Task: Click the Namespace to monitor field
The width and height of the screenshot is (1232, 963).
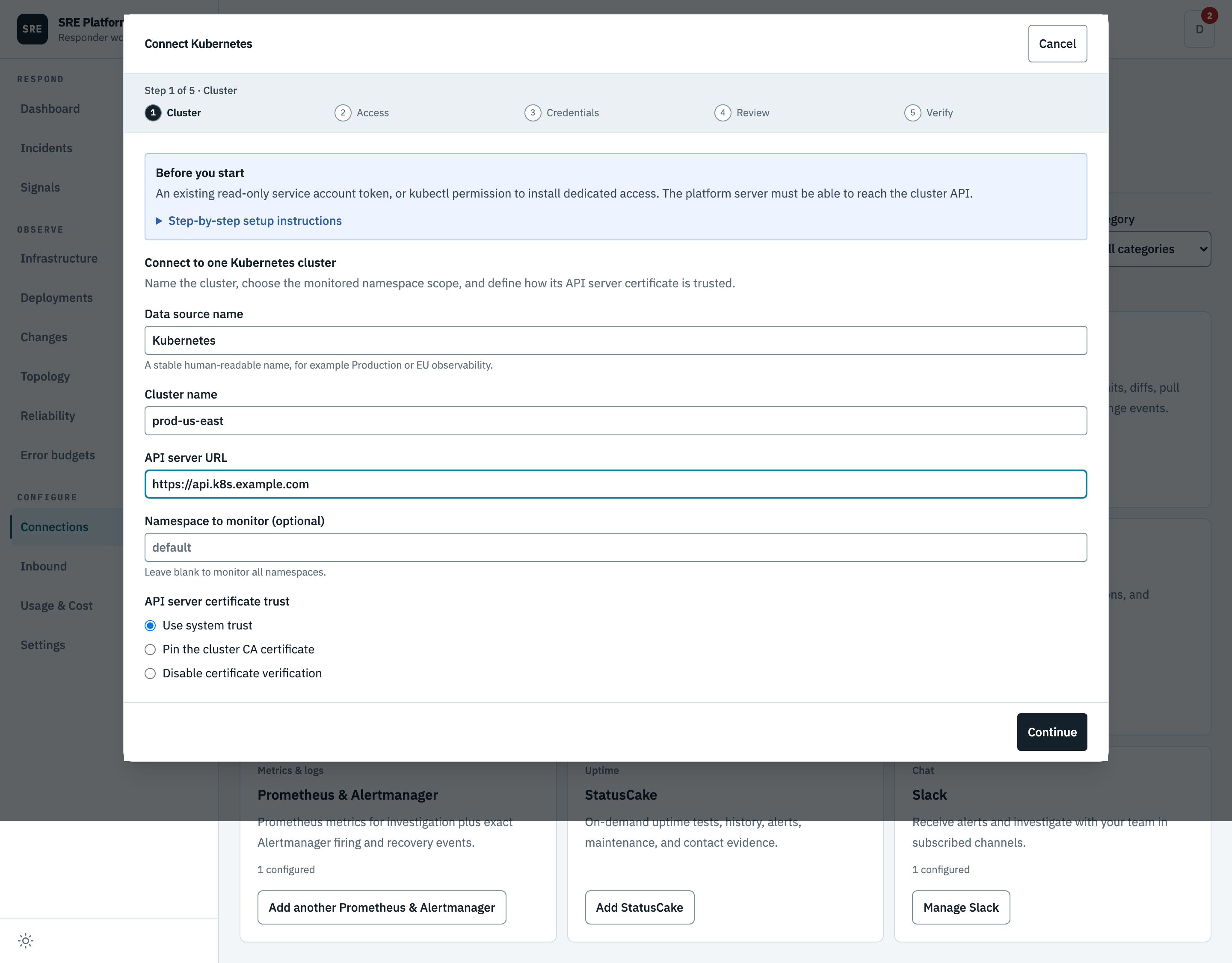Action: point(616,547)
